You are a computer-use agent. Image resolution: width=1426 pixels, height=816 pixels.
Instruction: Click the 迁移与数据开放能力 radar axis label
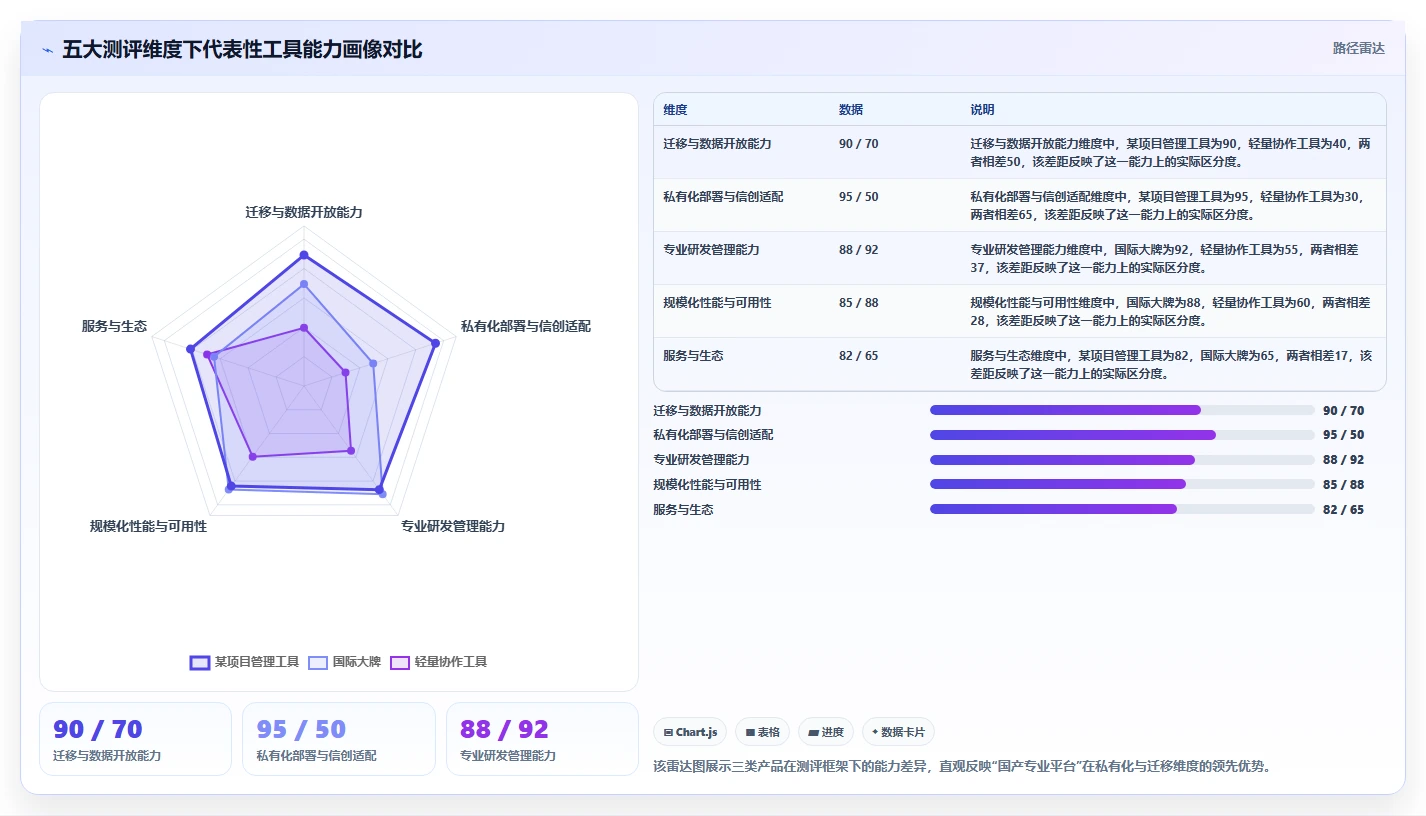point(304,212)
